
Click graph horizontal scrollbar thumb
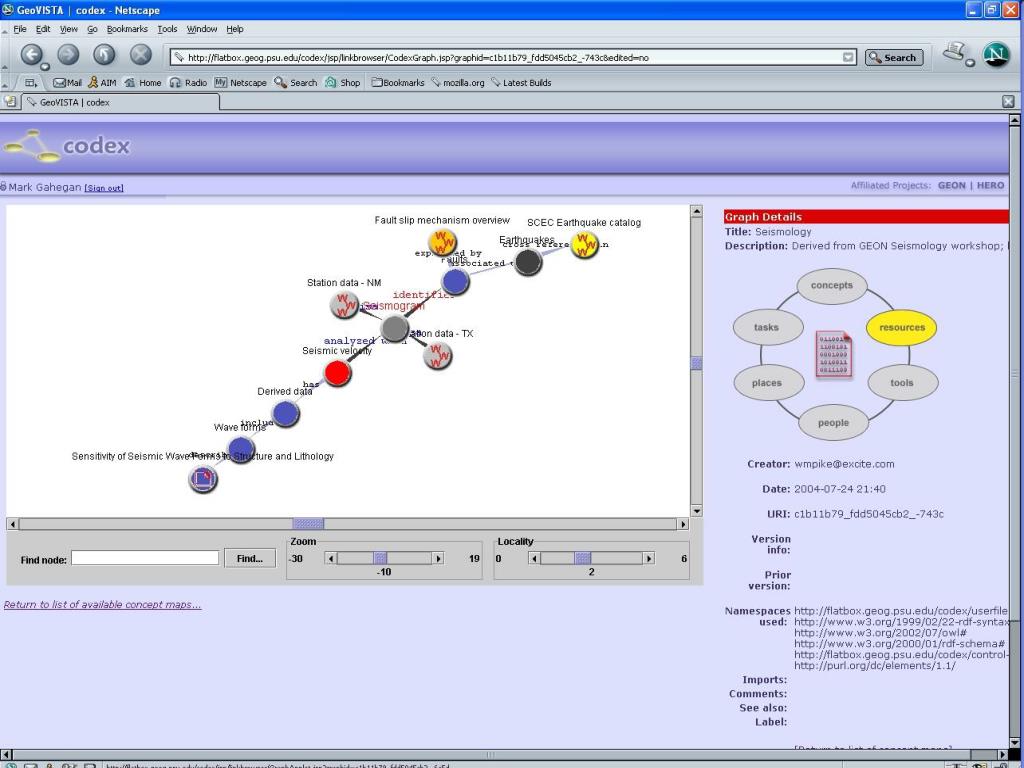(x=308, y=524)
